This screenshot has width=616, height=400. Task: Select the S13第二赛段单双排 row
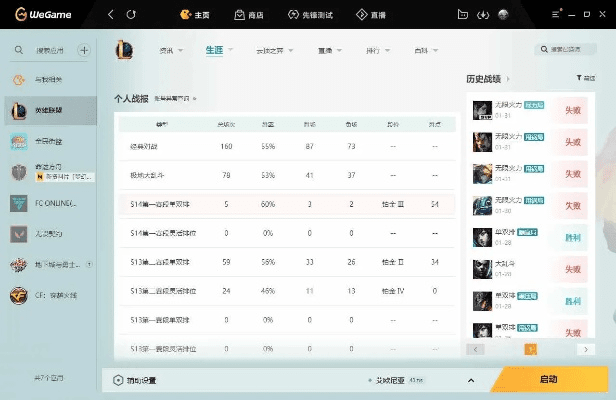287,262
